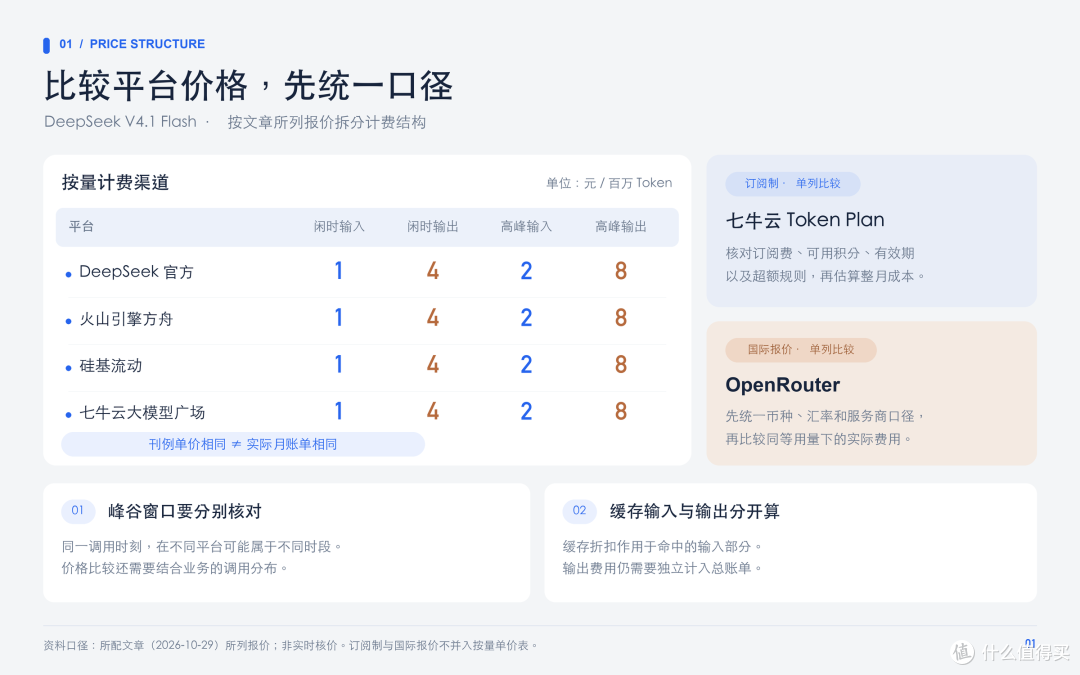Click the unit note '单位：元 / 百万 Token'
The height and width of the screenshot is (675, 1080).
(609, 183)
